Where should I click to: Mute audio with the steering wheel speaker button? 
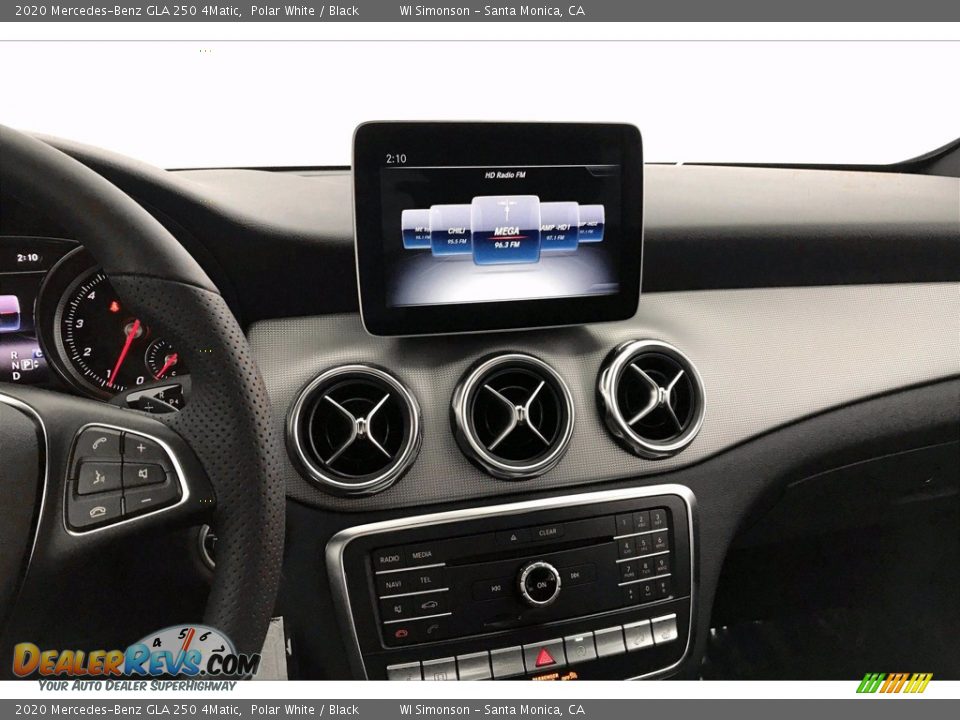[x=143, y=472]
